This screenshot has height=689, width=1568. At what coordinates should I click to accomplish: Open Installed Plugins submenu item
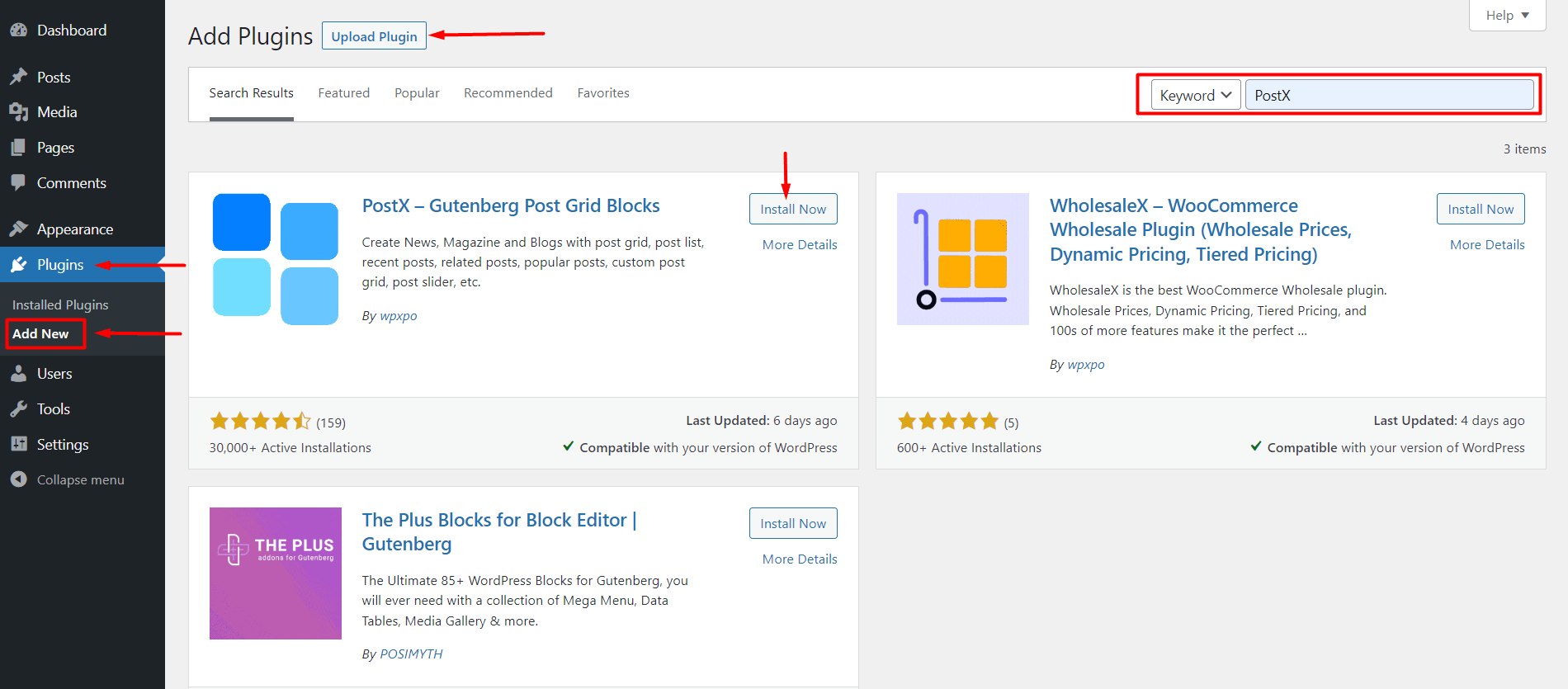coord(60,304)
